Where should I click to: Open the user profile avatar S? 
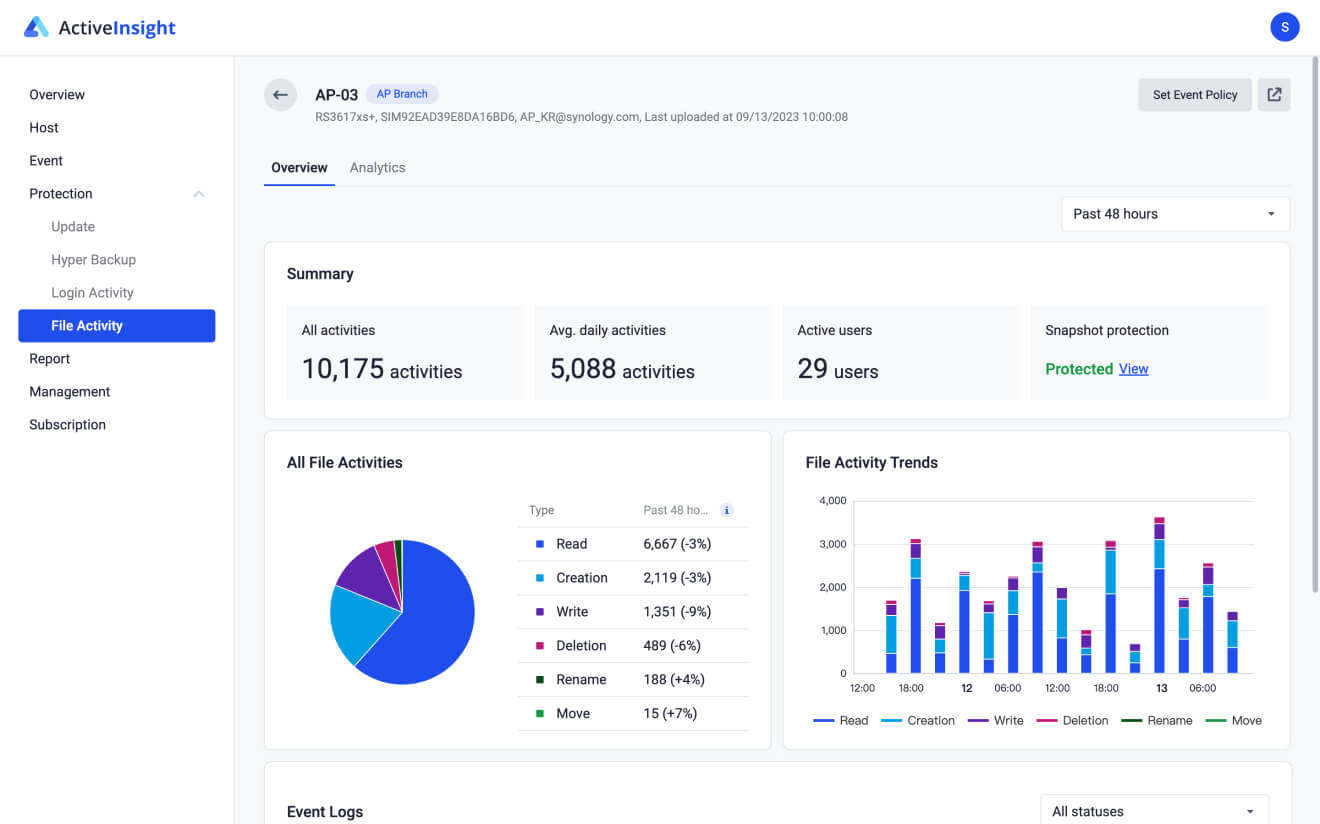pos(1285,27)
